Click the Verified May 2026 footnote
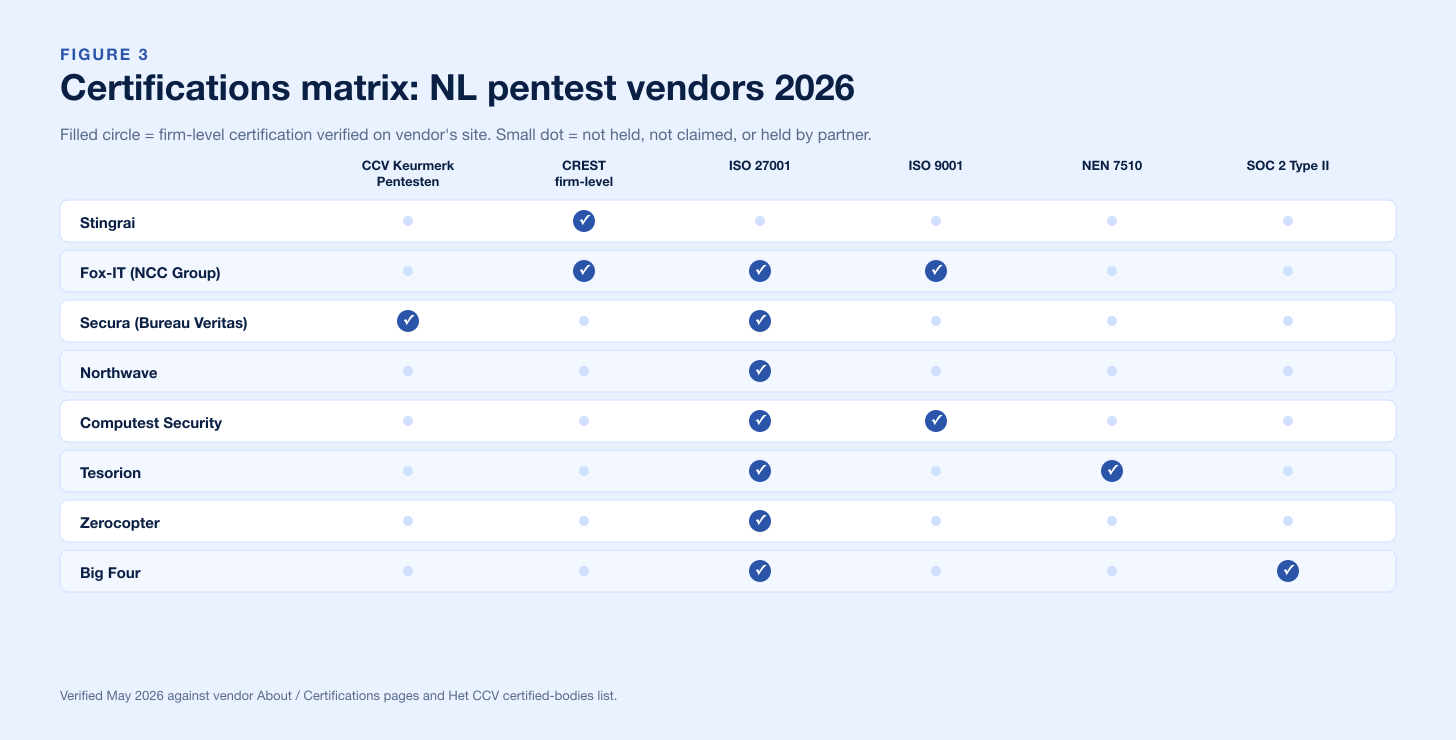The width and height of the screenshot is (1456, 740). tap(338, 695)
